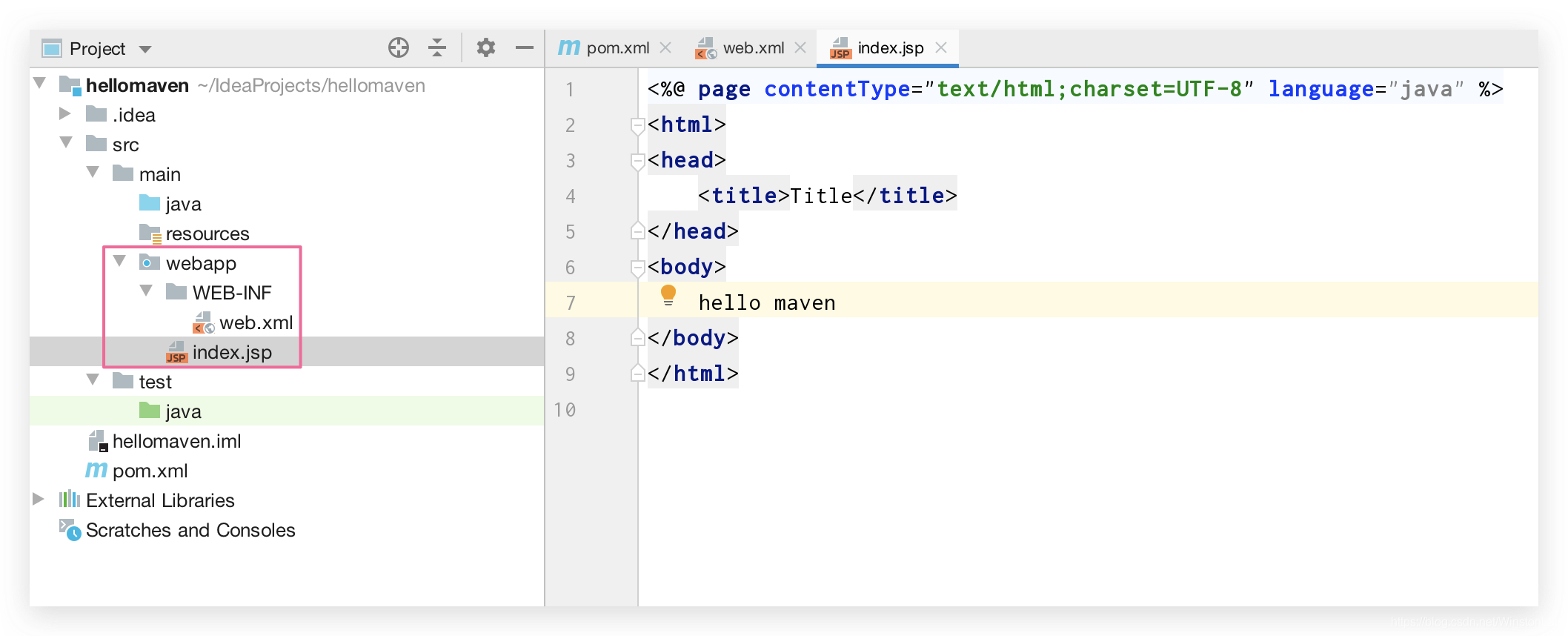Open the Project view dropdown arrow
Screen dimensions: 1568x636
point(145,50)
